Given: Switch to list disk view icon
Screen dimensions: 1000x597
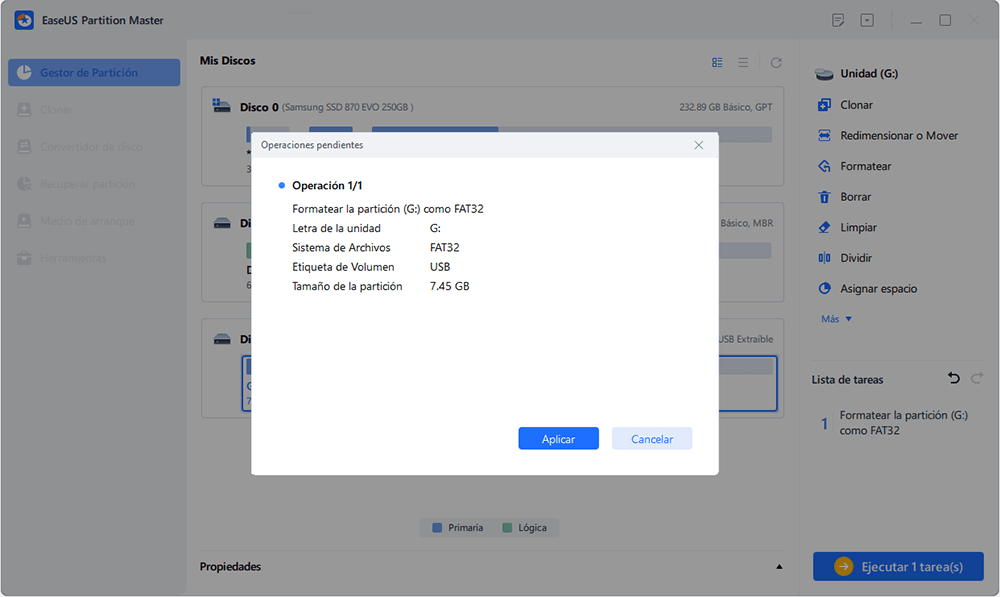Looking at the screenshot, I should coord(743,63).
